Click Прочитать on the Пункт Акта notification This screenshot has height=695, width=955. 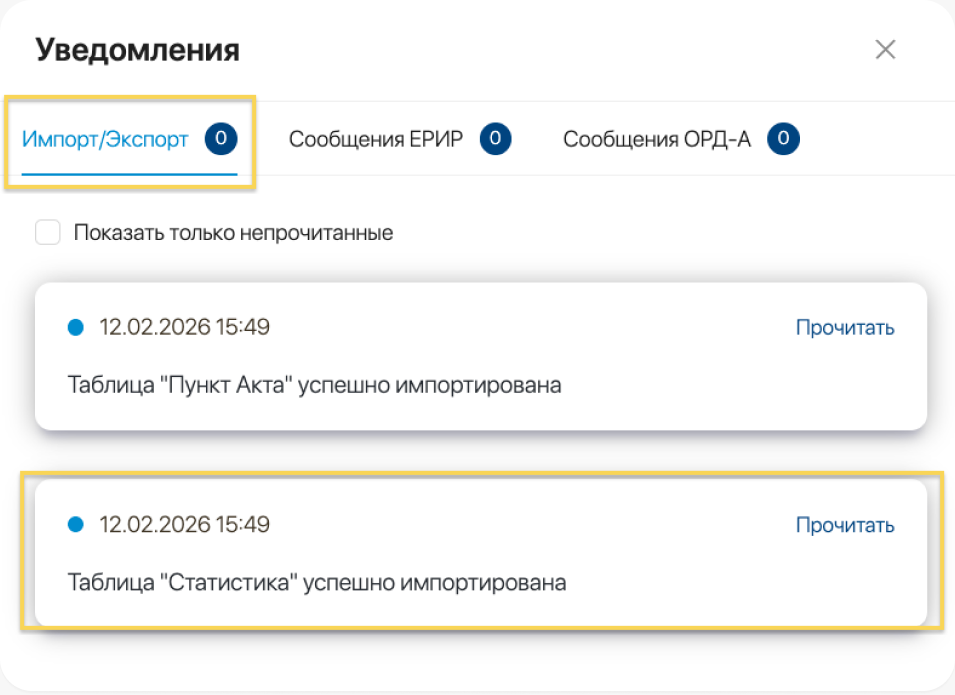click(x=843, y=326)
